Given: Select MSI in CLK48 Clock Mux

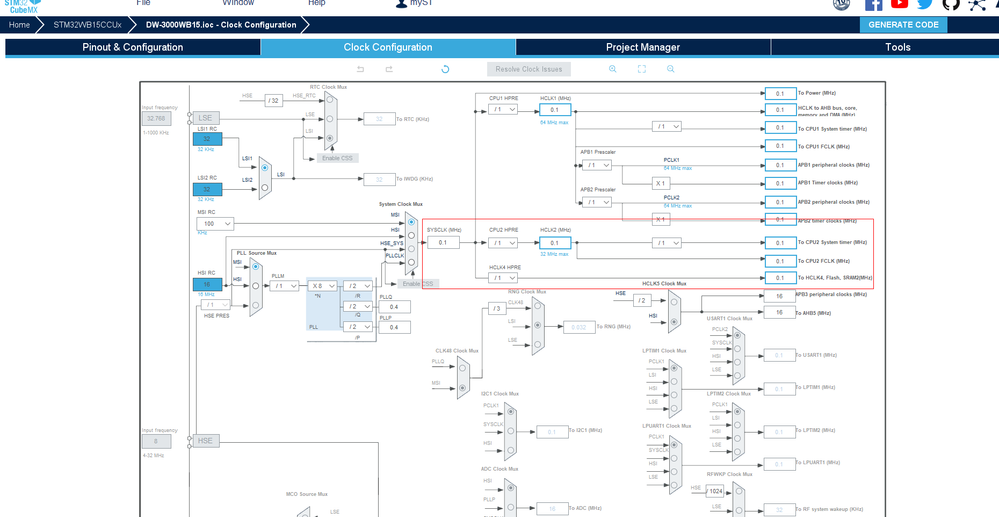Looking at the screenshot, I should 462,387.
